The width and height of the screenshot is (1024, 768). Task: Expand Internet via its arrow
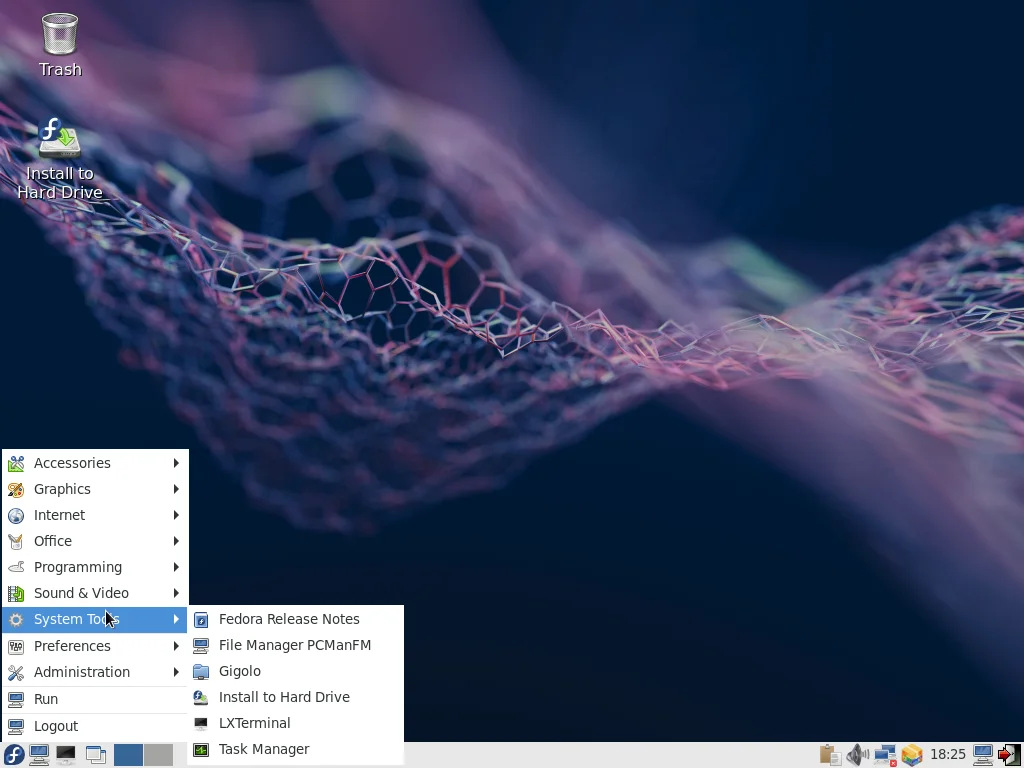click(176, 515)
